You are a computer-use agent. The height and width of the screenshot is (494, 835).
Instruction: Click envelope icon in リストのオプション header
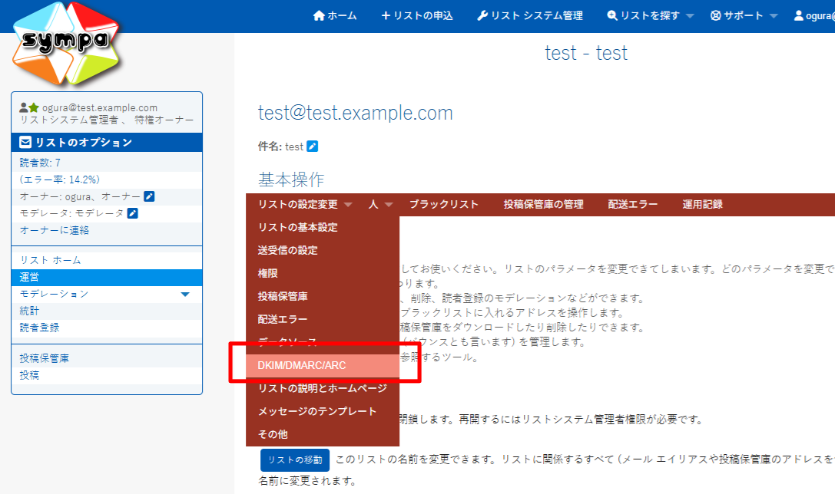[x=25, y=142]
